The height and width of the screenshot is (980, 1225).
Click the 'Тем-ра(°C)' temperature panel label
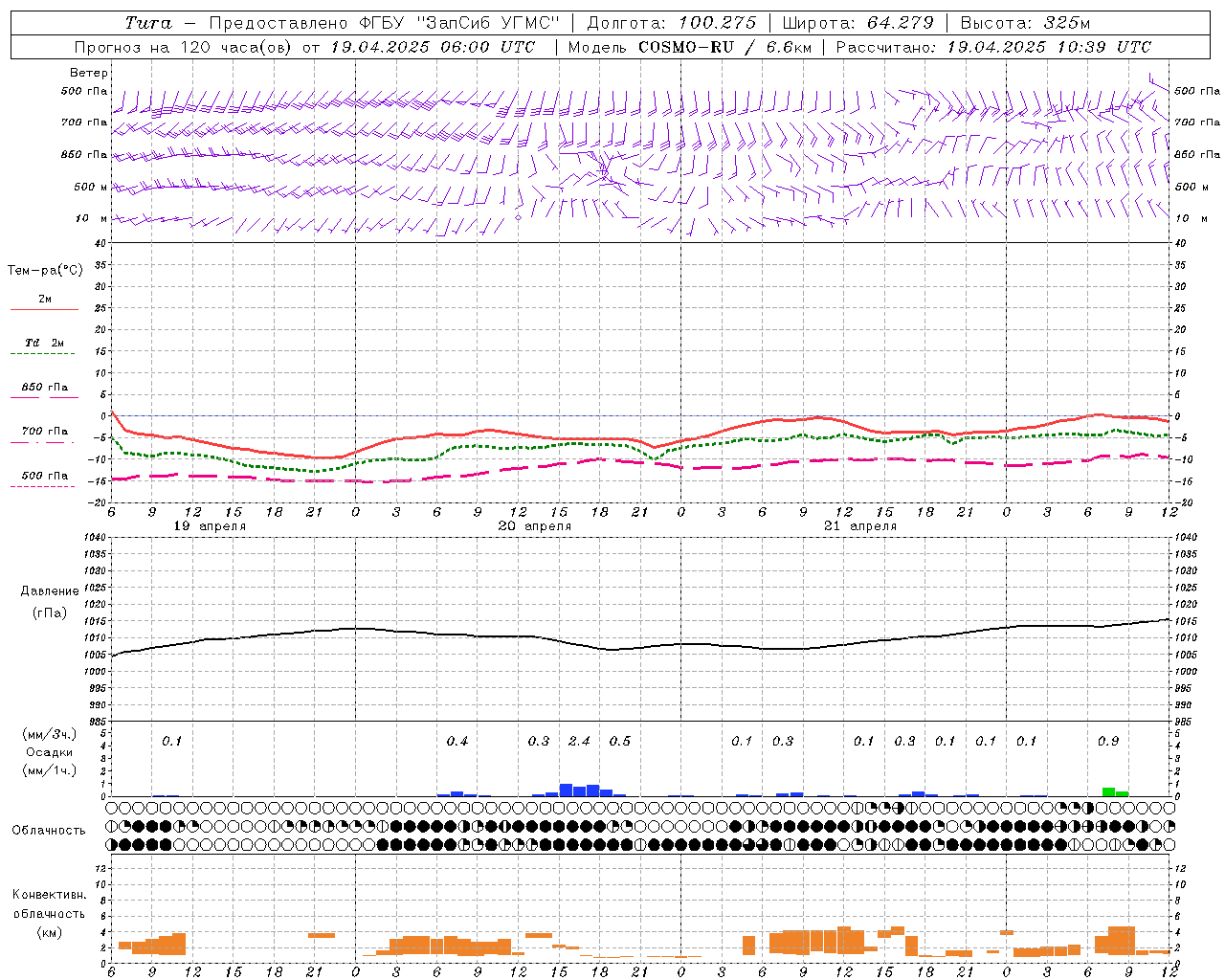click(45, 271)
